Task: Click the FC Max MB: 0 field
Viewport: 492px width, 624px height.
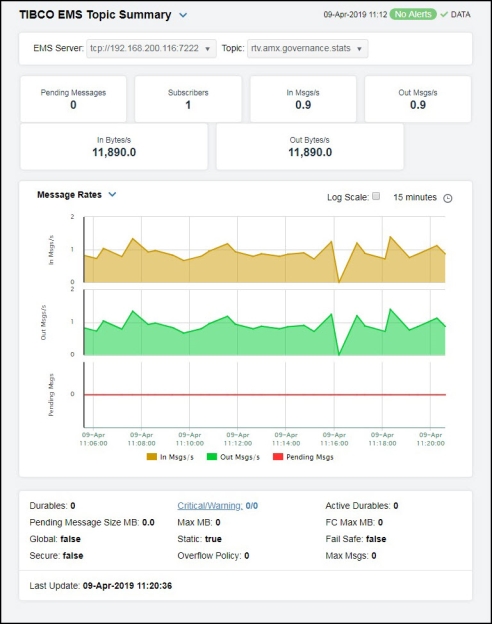Action: tap(354, 523)
